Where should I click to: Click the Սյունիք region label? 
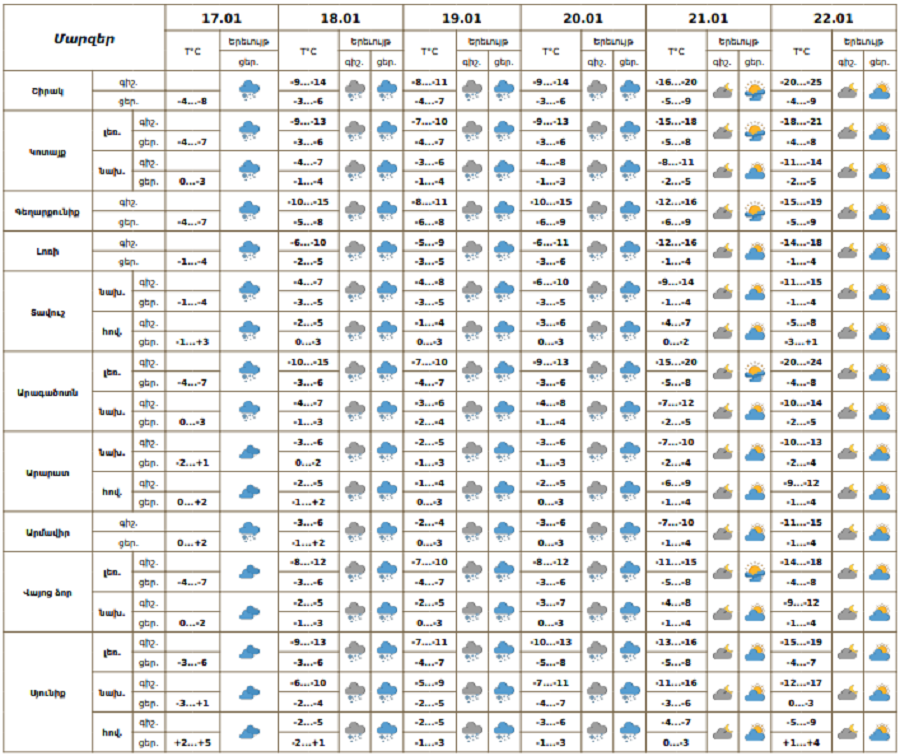pos(47,691)
